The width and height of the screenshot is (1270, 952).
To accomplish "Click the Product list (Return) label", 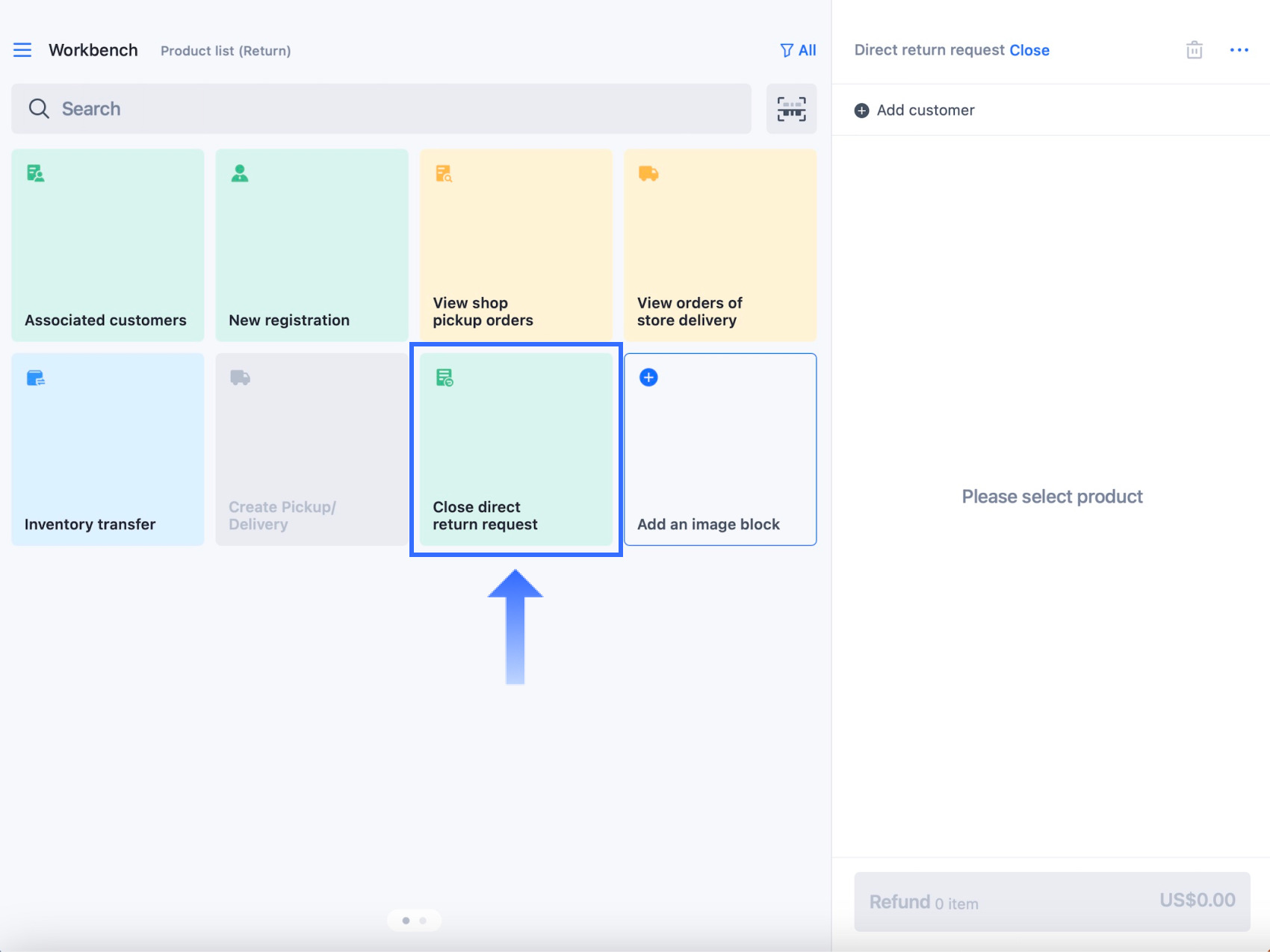I will tap(226, 51).
